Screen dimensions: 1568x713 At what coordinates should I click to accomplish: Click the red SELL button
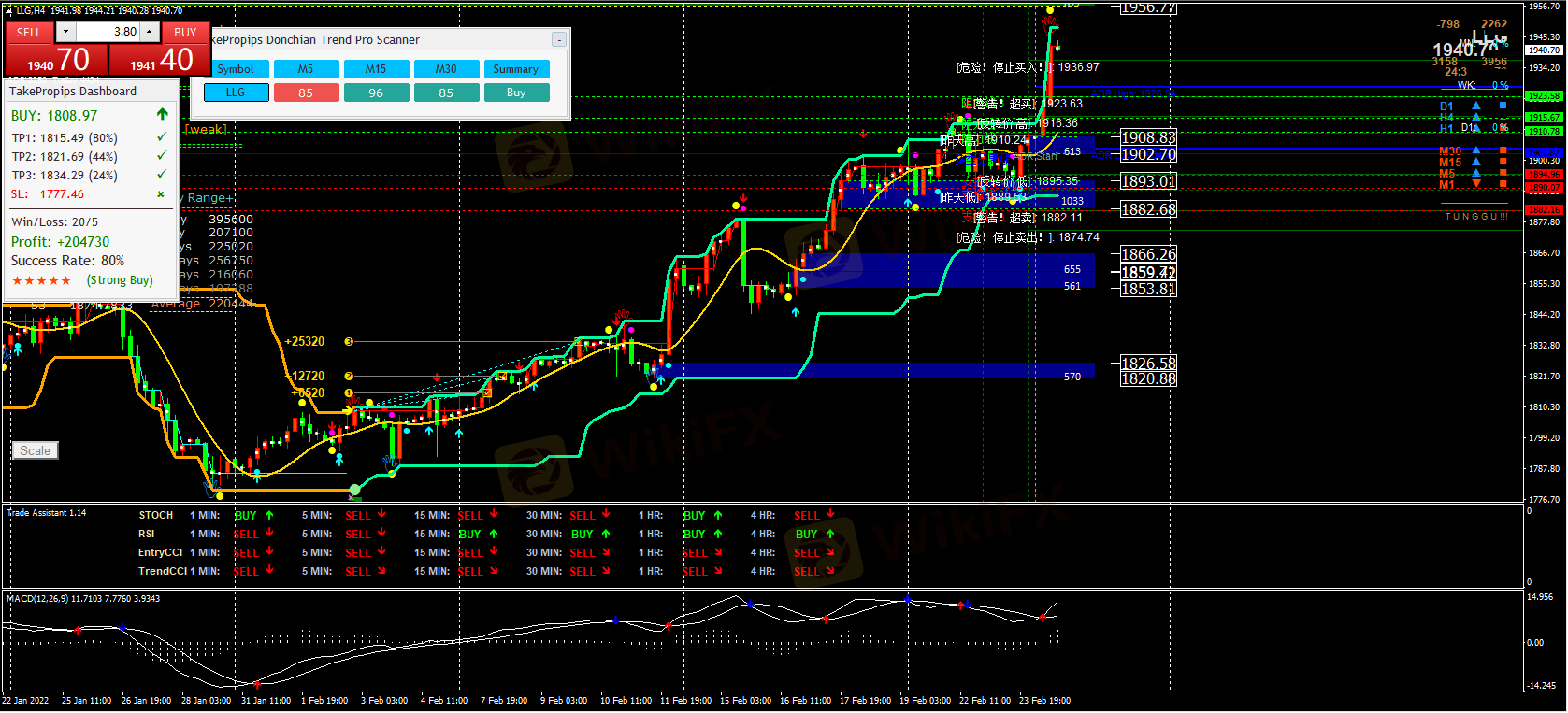click(x=29, y=32)
